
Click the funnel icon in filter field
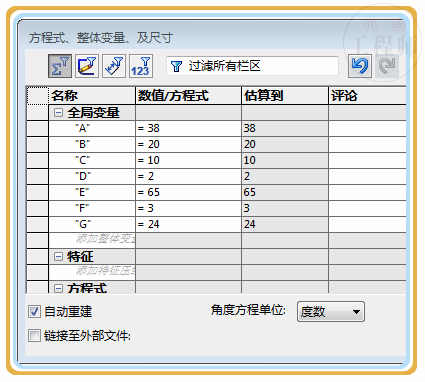coord(176,66)
